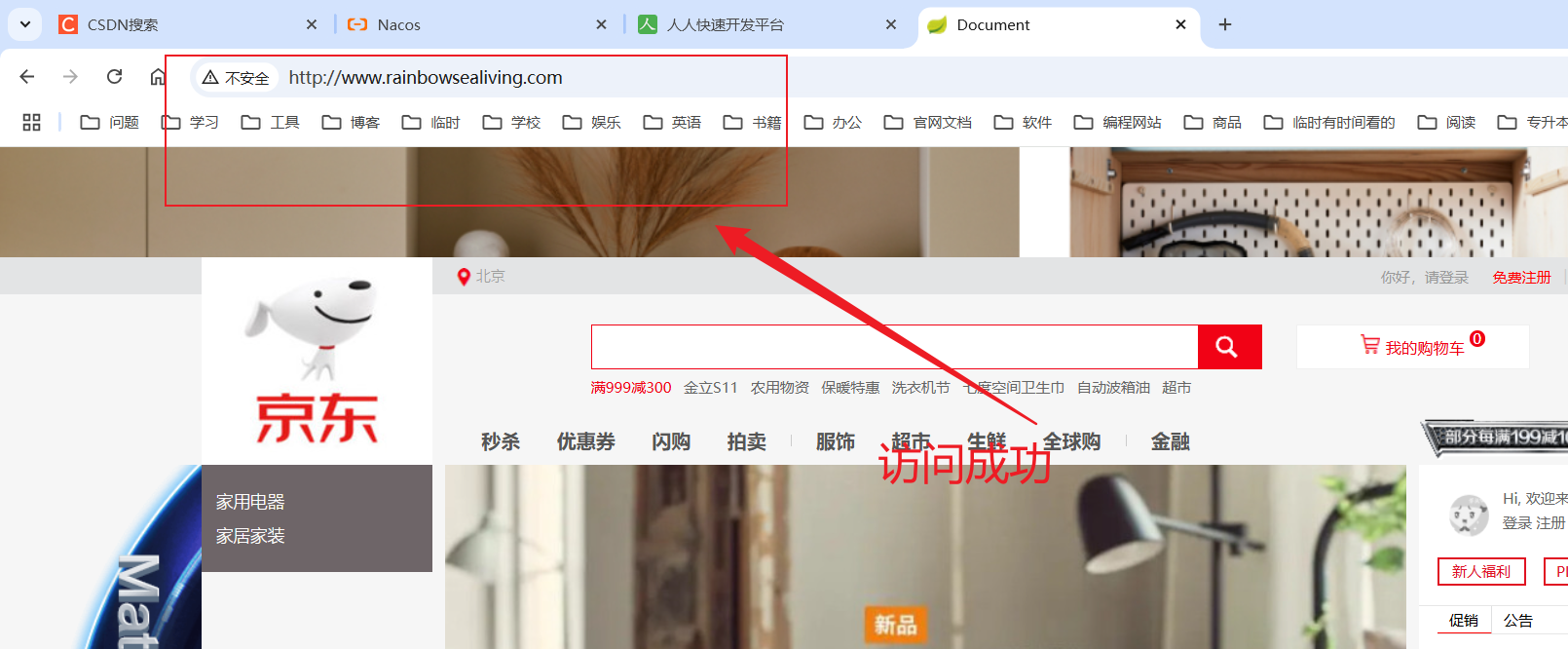Open the 秒杀 navigation item
The height and width of the screenshot is (649, 1568).
[x=501, y=441]
